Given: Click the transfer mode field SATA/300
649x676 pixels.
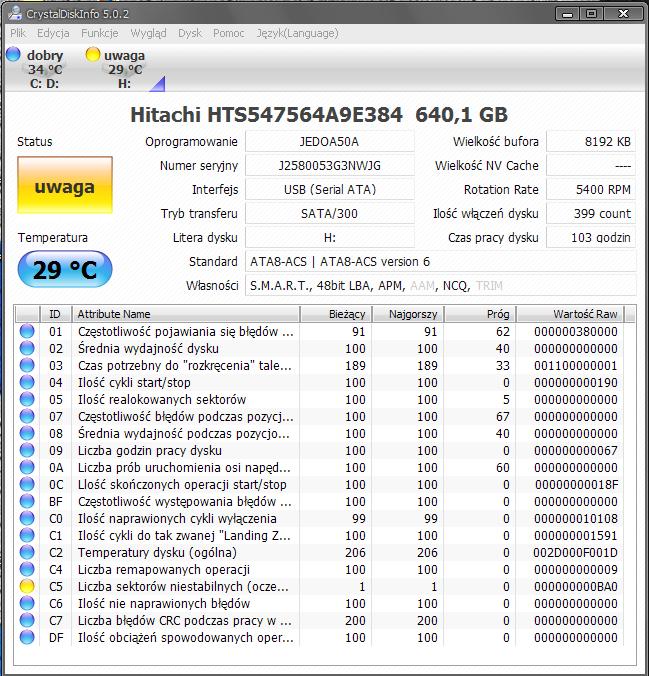Looking at the screenshot, I should pyautogui.click(x=329, y=213).
